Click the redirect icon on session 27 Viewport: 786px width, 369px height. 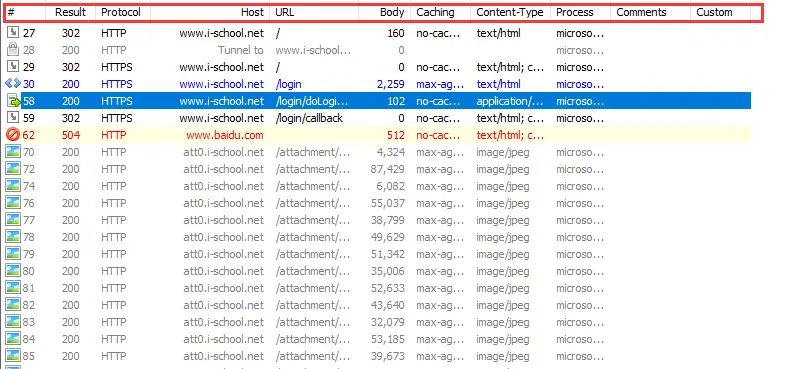click(x=13, y=33)
